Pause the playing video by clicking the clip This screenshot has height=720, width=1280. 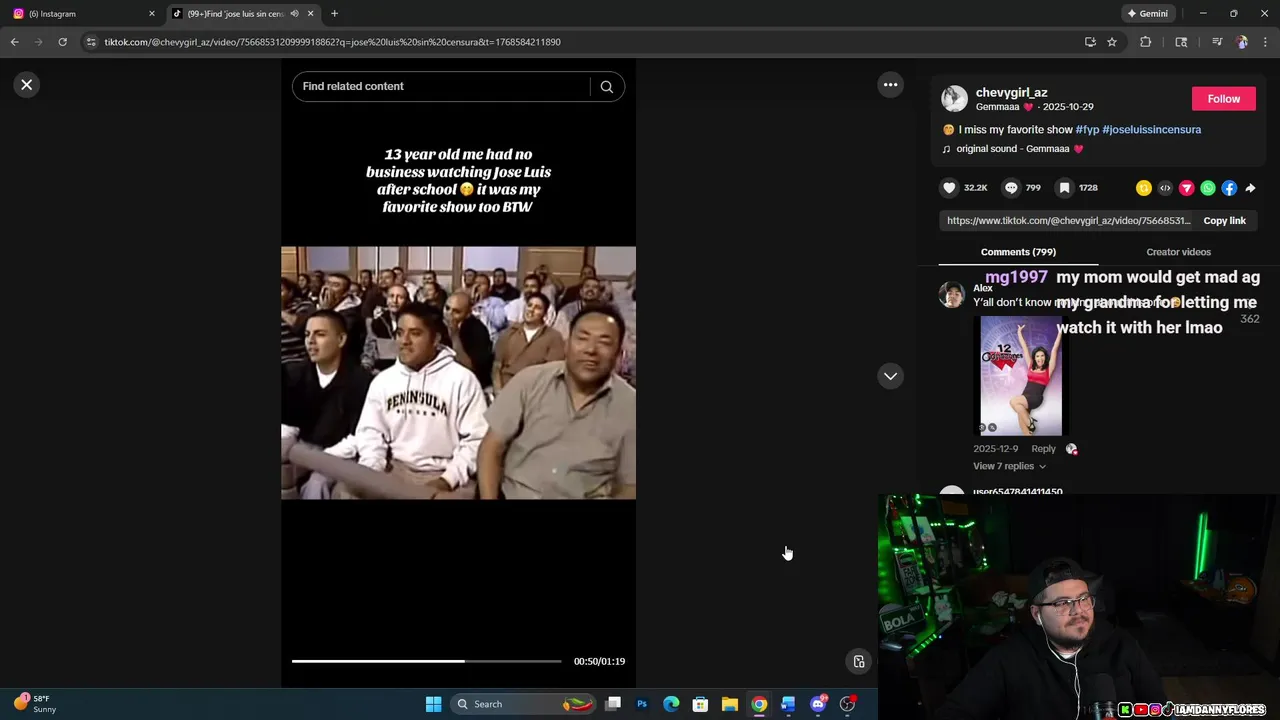pos(458,373)
